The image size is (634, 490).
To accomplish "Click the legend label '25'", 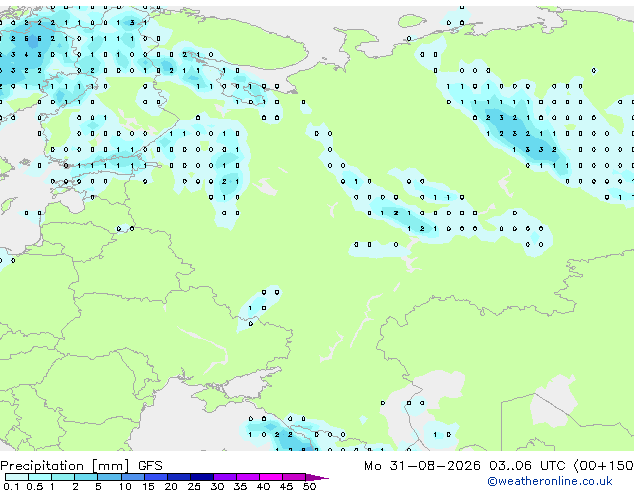I will [194, 486].
